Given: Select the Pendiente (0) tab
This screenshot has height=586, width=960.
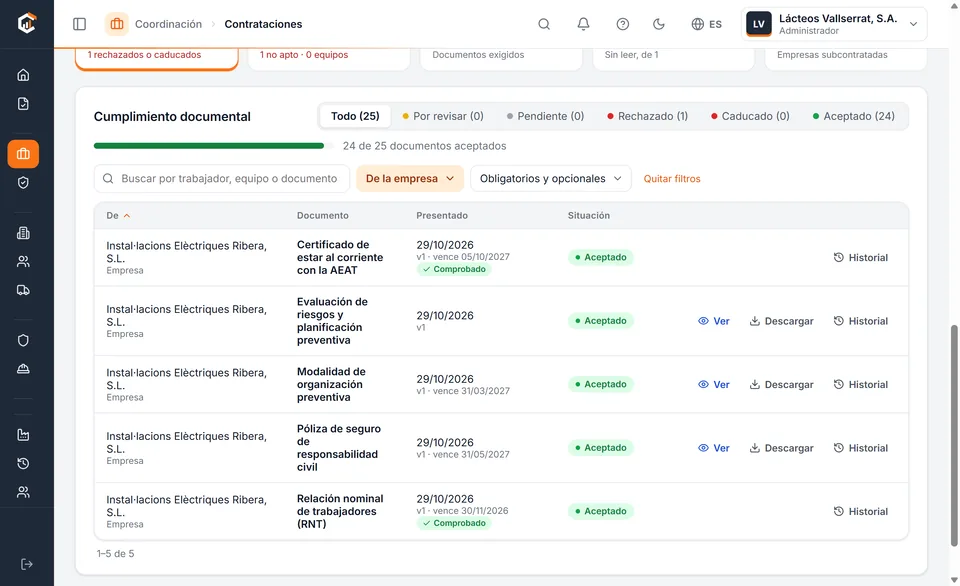Looking at the screenshot, I should point(546,116).
